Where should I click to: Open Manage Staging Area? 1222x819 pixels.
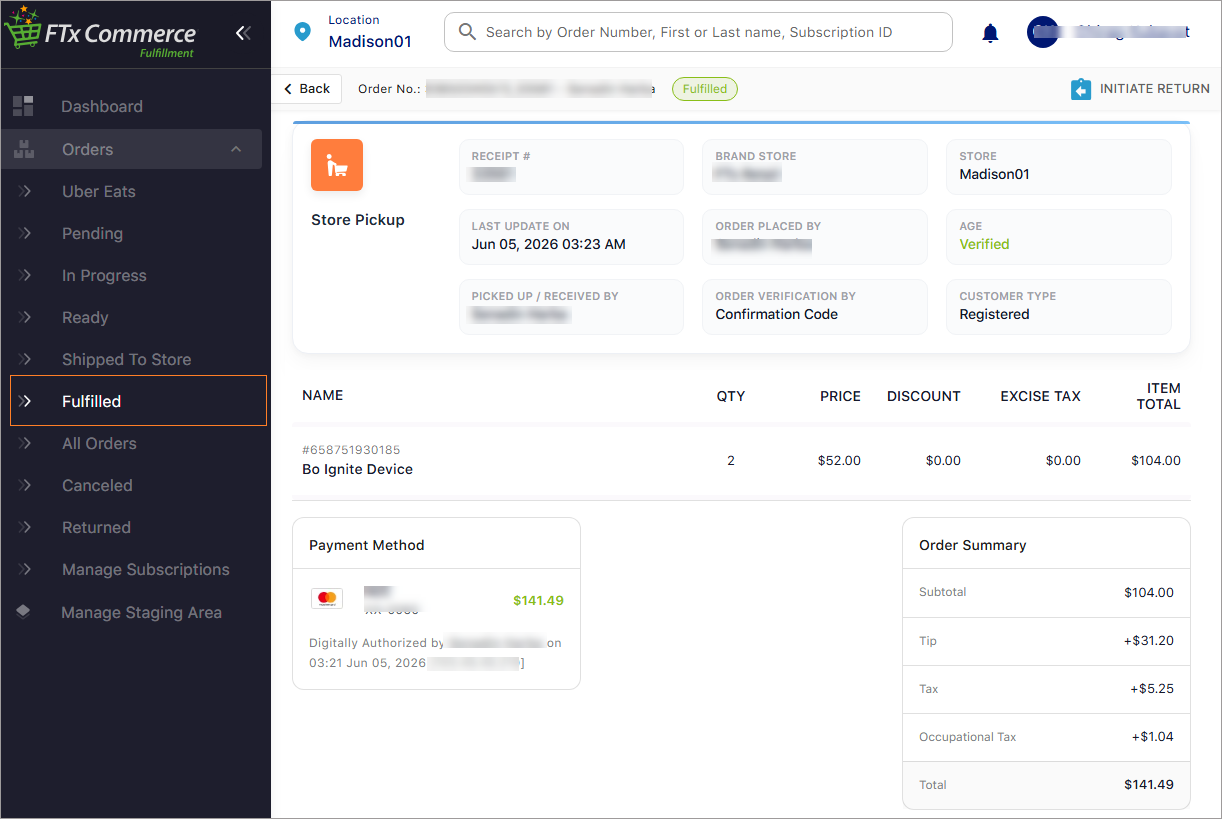pyautogui.click(x=141, y=612)
